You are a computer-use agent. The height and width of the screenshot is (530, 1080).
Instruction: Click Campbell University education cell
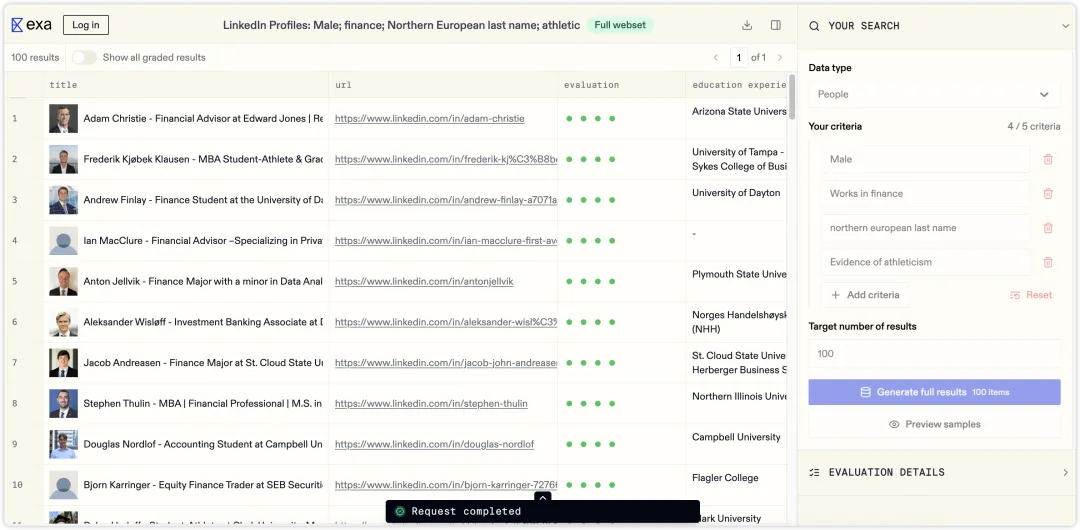pyautogui.click(x=736, y=437)
